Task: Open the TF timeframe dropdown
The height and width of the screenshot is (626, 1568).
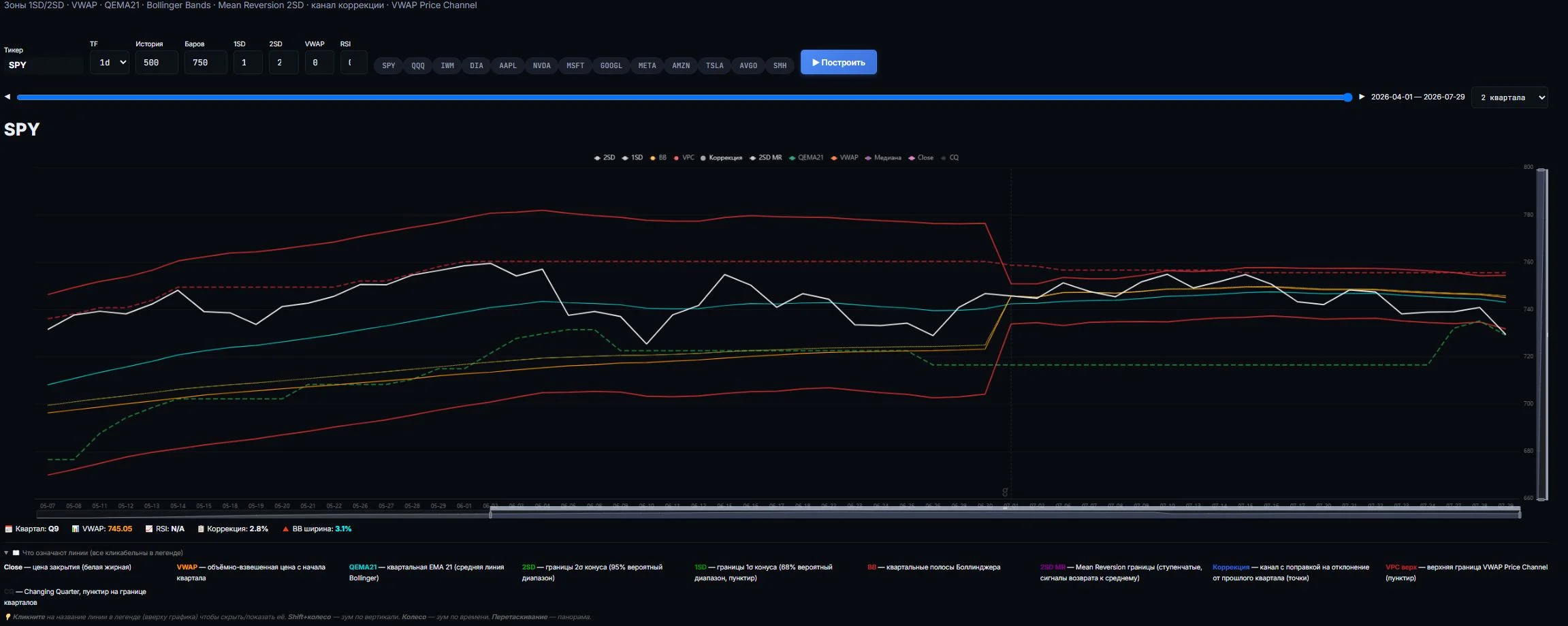Action: point(110,63)
